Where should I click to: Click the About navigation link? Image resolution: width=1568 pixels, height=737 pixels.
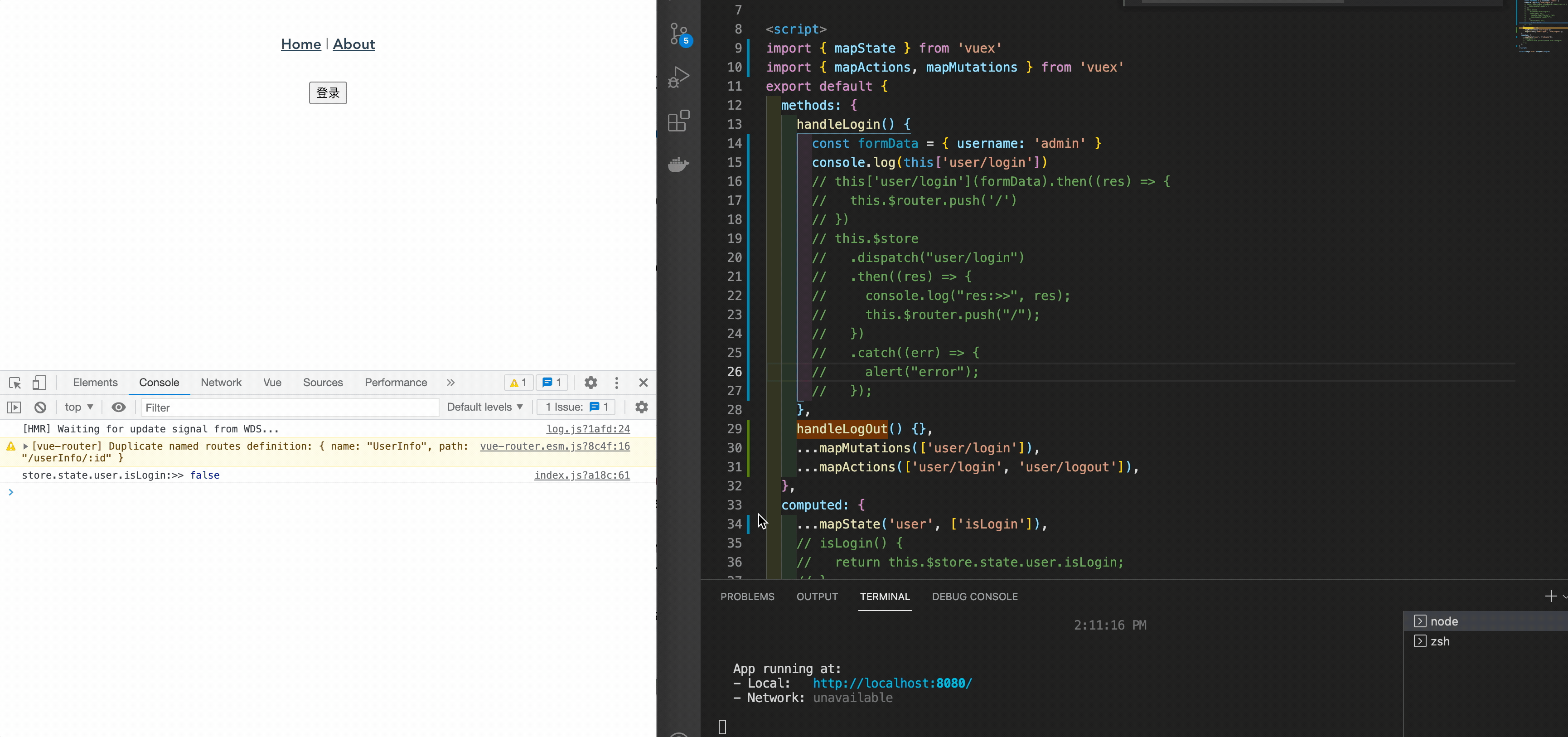(x=354, y=44)
